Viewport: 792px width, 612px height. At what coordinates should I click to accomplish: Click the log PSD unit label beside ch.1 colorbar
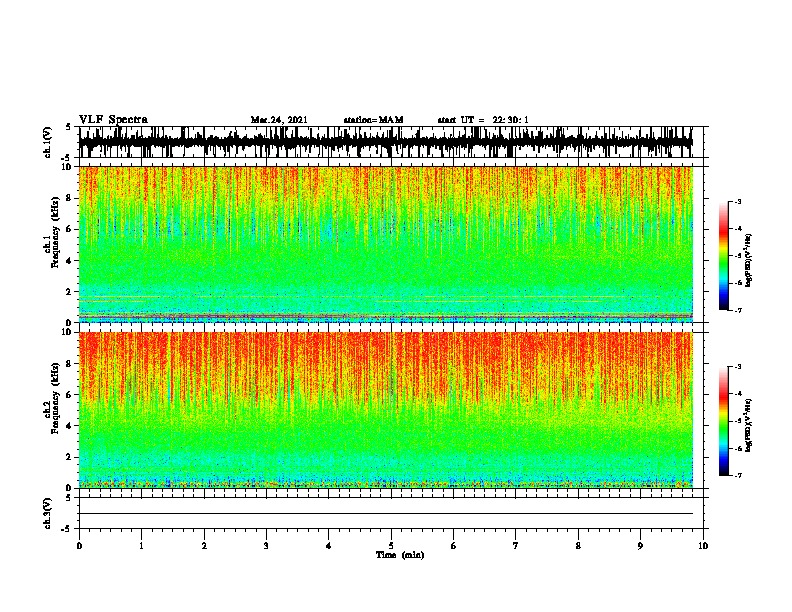click(749, 261)
